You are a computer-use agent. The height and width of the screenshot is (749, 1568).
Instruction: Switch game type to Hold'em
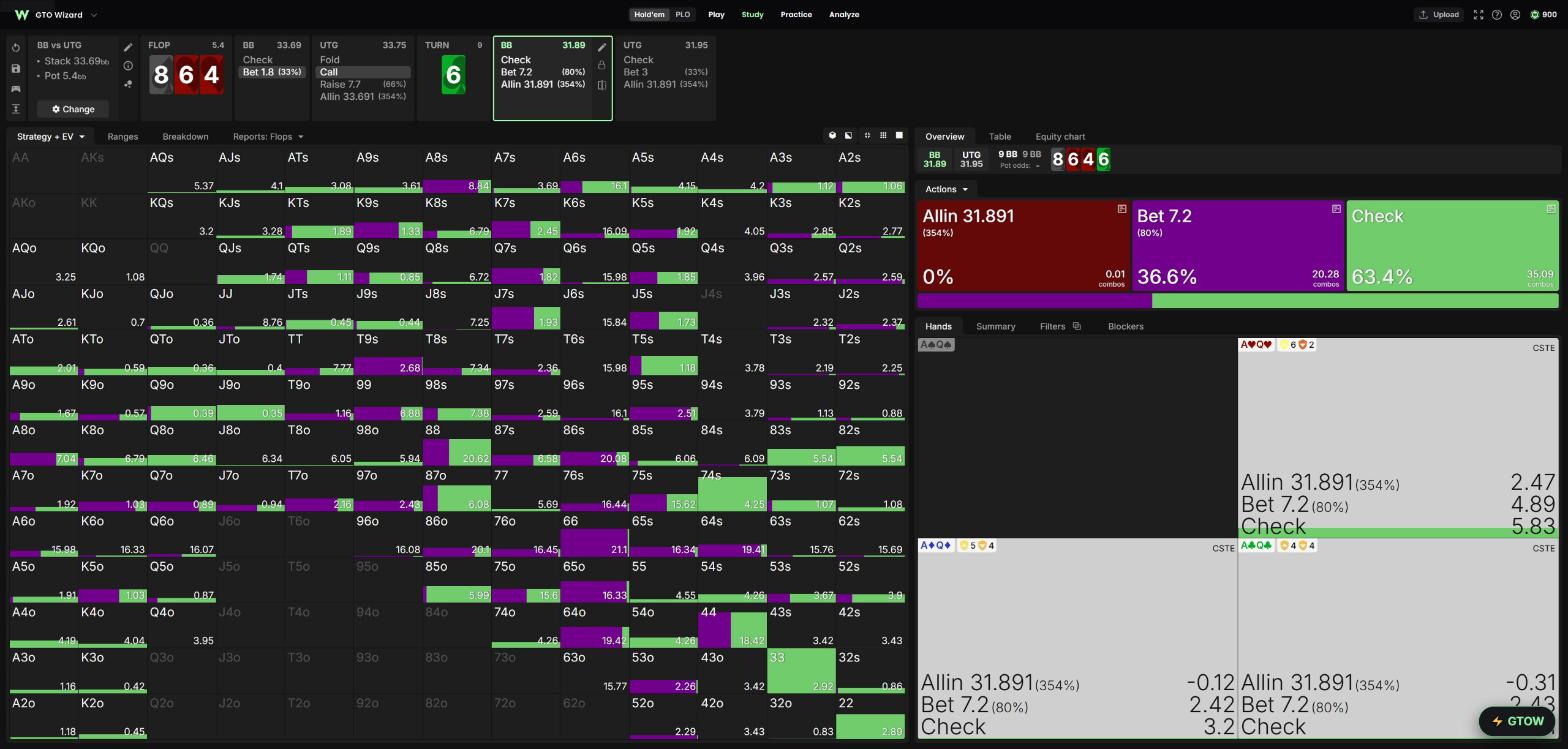pos(649,15)
